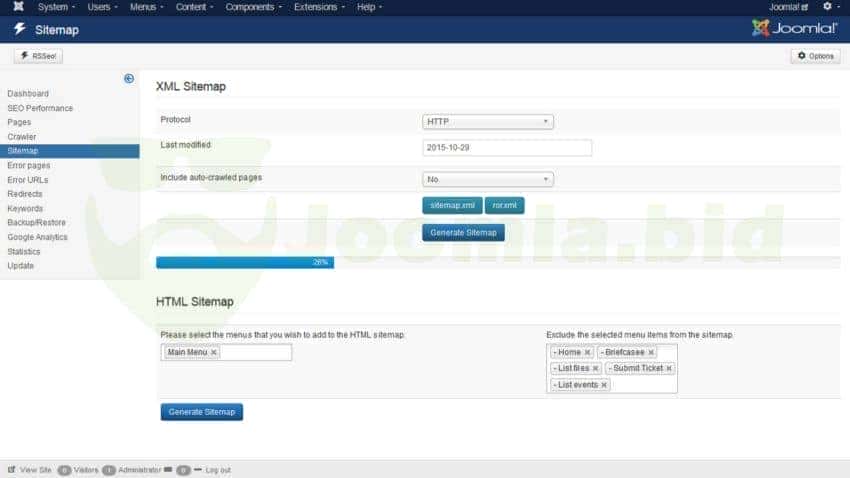The height and width of the screenshot is (478, 850).
Task: Remove the Main Menu tag
Action: tap(214, 352)
